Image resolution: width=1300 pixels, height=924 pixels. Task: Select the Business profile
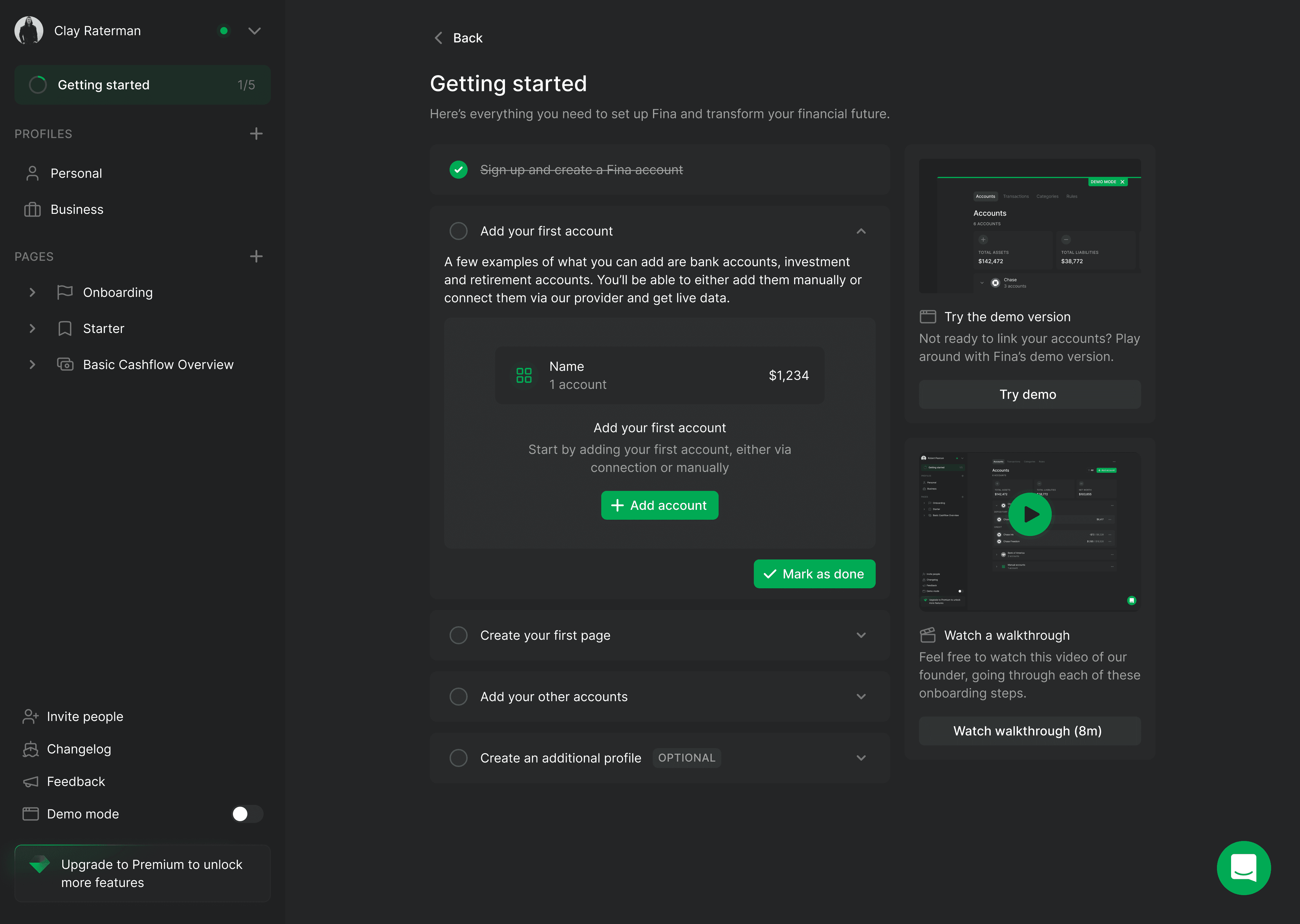(77, 209)
